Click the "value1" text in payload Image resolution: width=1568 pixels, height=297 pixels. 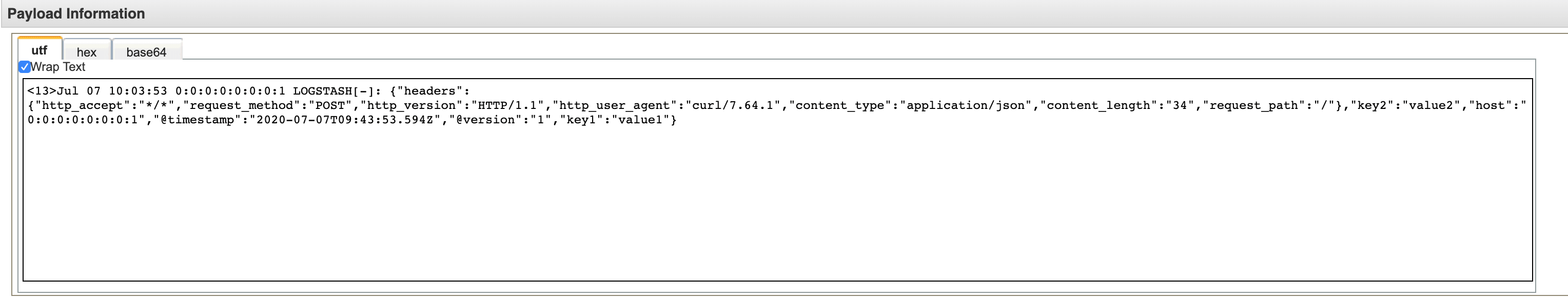[x=640, y=120]
